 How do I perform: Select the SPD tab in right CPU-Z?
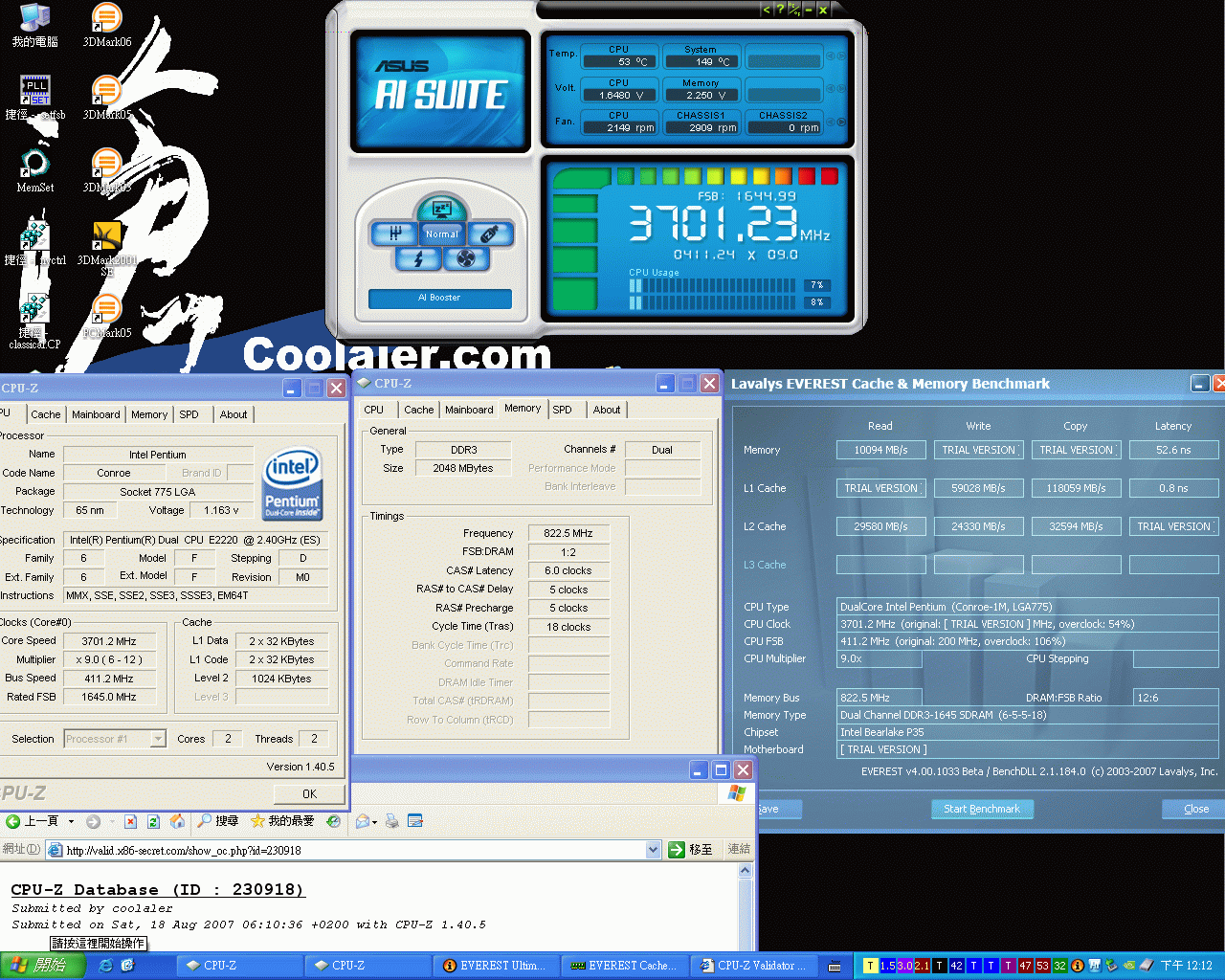tap(563, 410)
